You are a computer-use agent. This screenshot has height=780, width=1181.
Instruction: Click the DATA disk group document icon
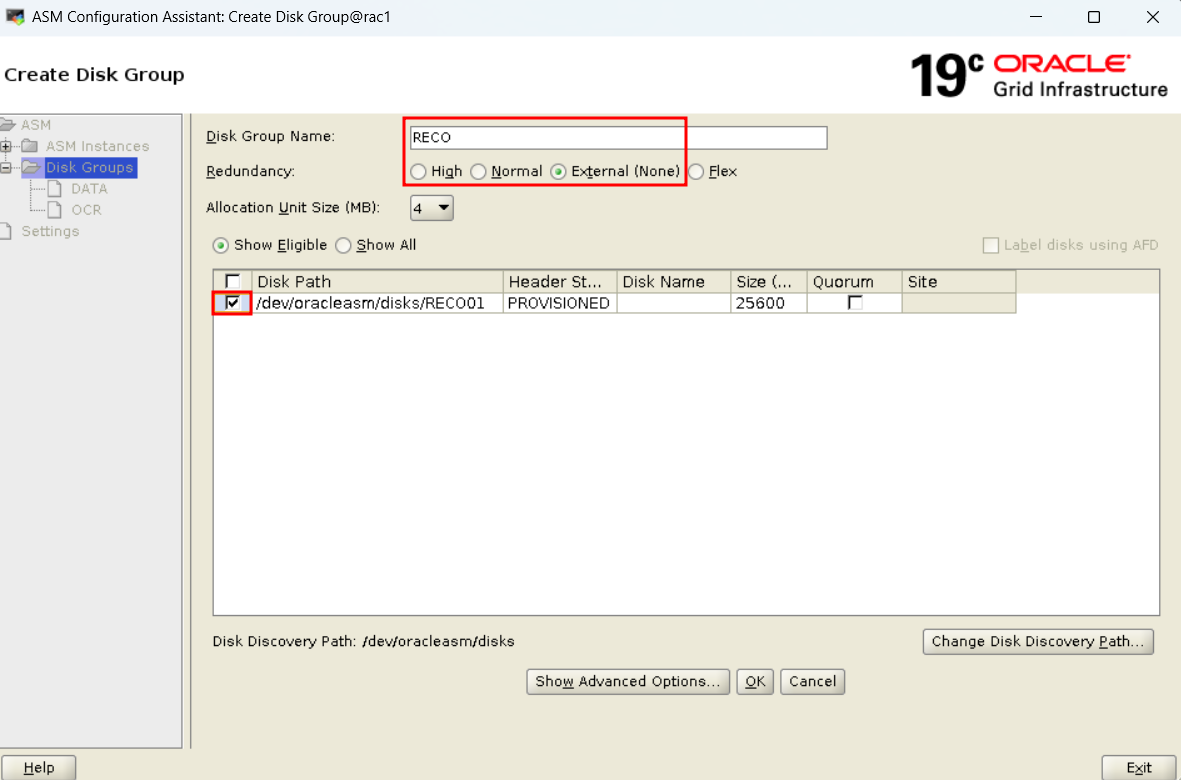coord(55,188)
